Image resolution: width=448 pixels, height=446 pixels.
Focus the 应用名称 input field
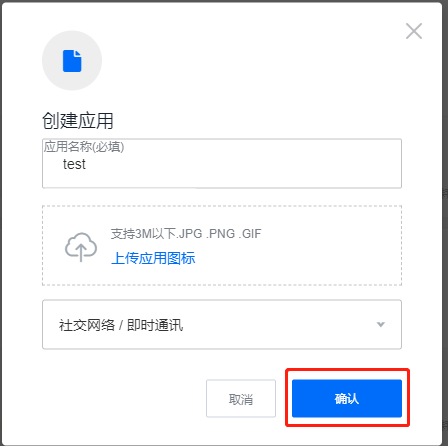coord(222,164)
